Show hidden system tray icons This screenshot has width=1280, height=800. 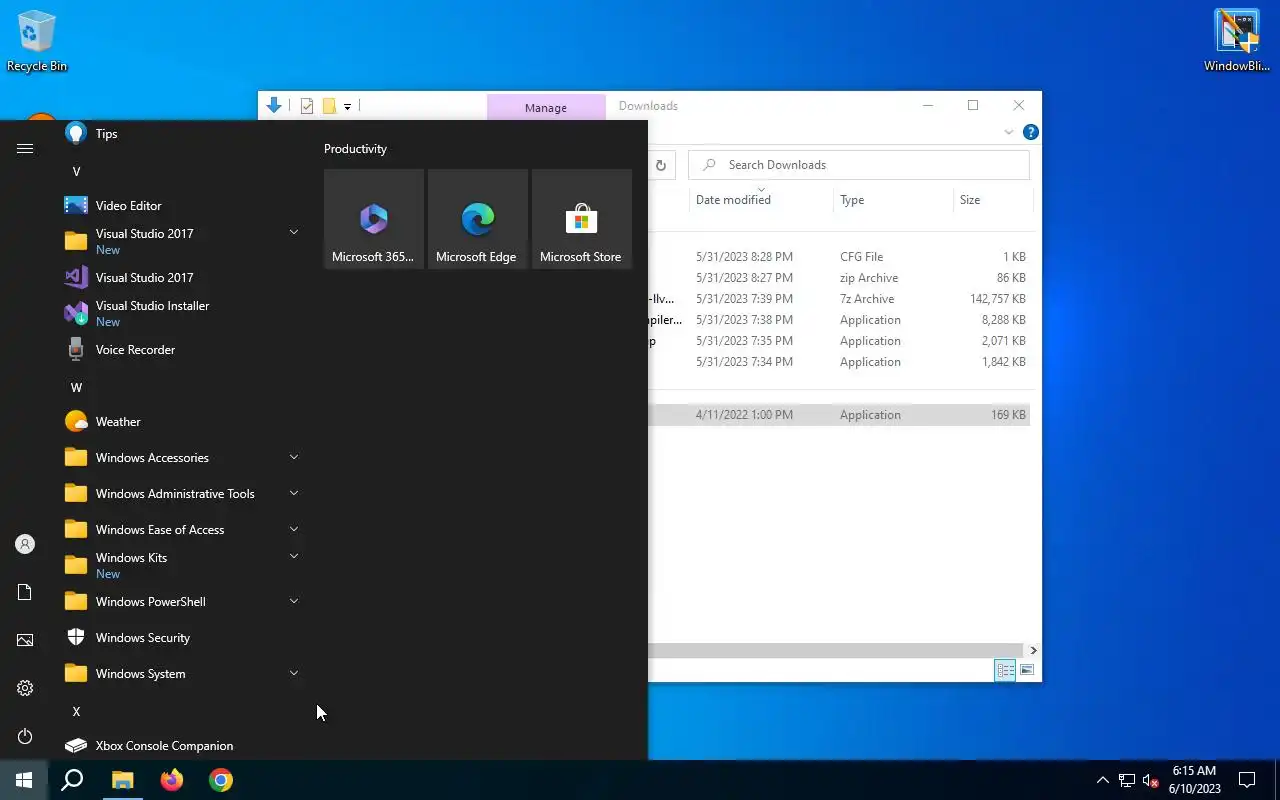pyautogui.click(x=1103, y=780)
